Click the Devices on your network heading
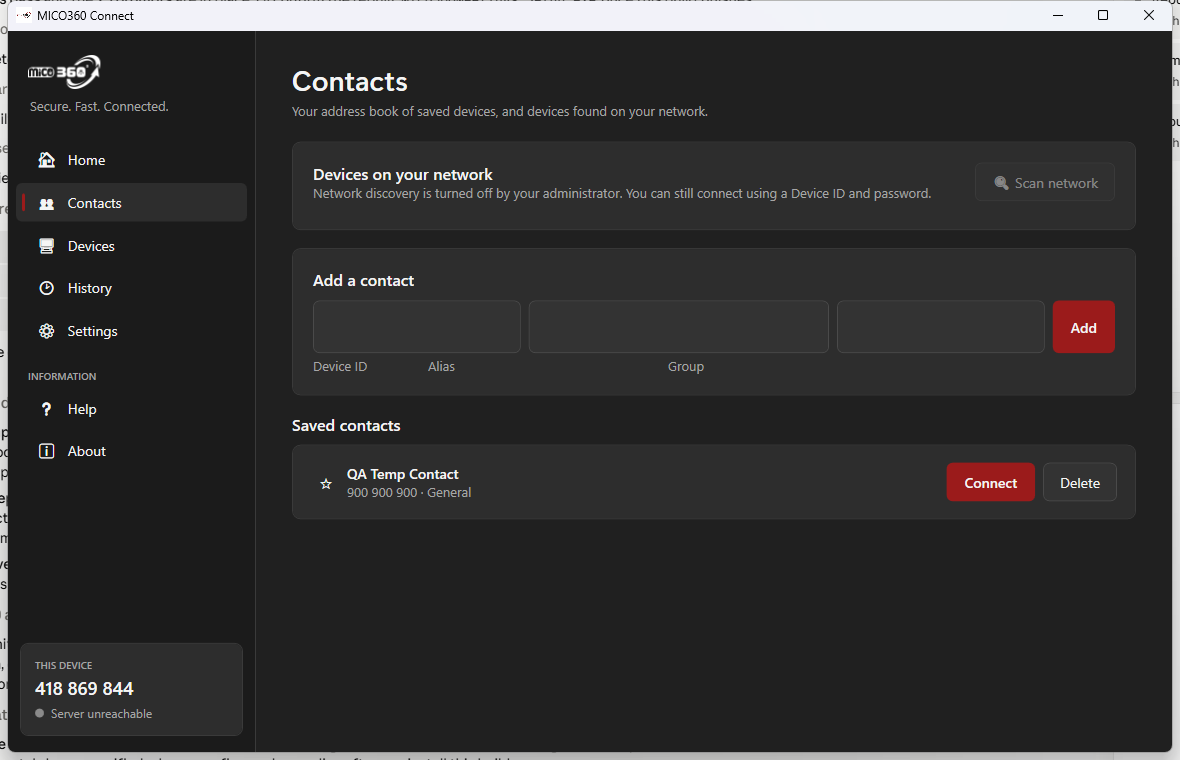The height and width of the screenshot is (760, 1180). (403, 175)
